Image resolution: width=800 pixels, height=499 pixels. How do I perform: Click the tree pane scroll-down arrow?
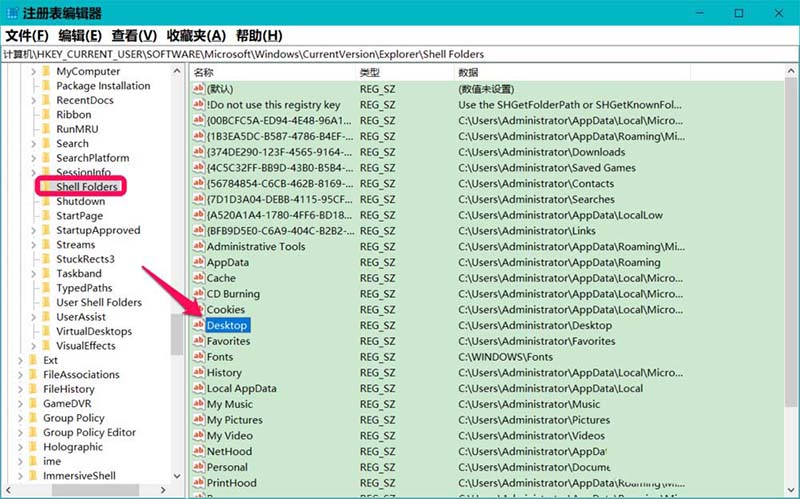(x=177, y=476)
